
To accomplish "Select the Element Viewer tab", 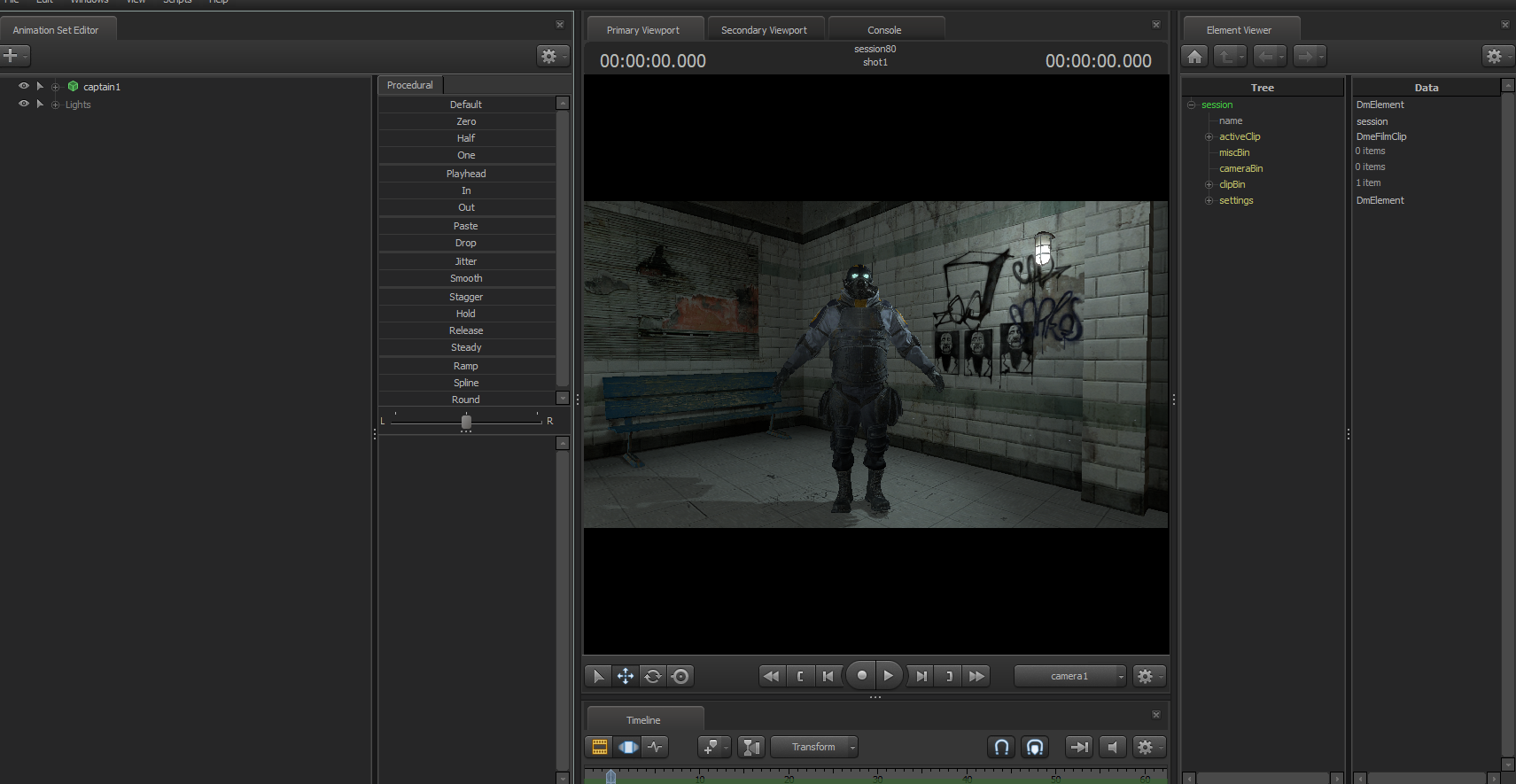I will (1240, 30).
